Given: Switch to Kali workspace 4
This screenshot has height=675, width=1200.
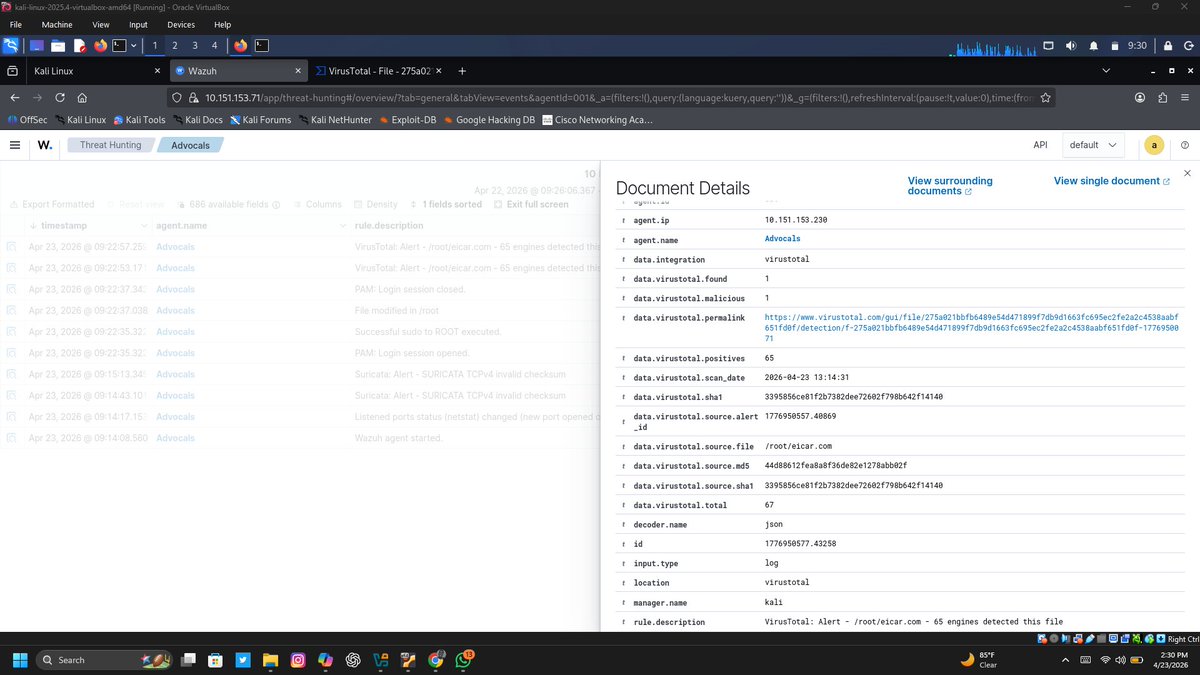Looking at the screenshot, I should (x=214, y=45).
